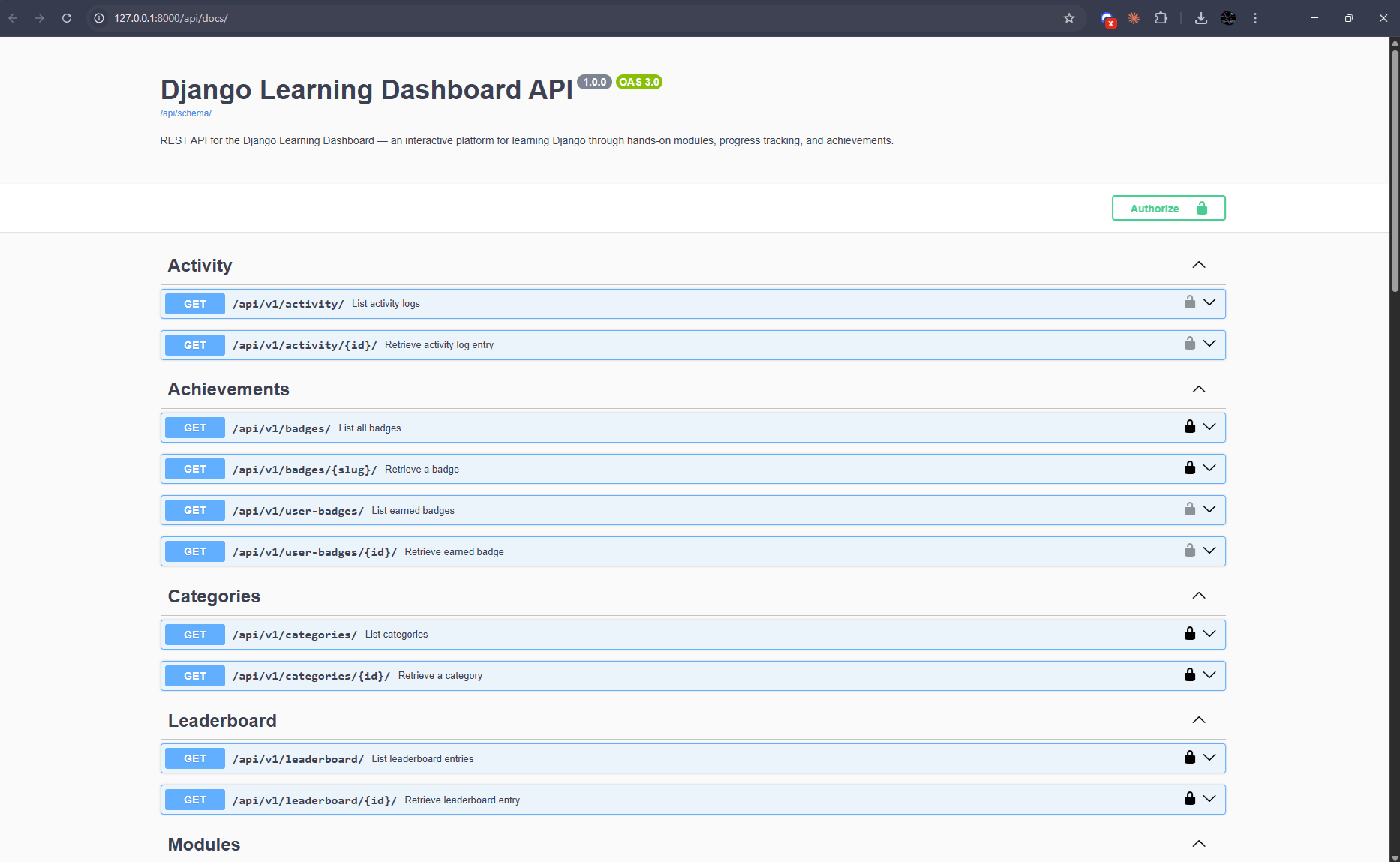Collapse the Activity section
1400x862 pixels.
coord(1199,265)
